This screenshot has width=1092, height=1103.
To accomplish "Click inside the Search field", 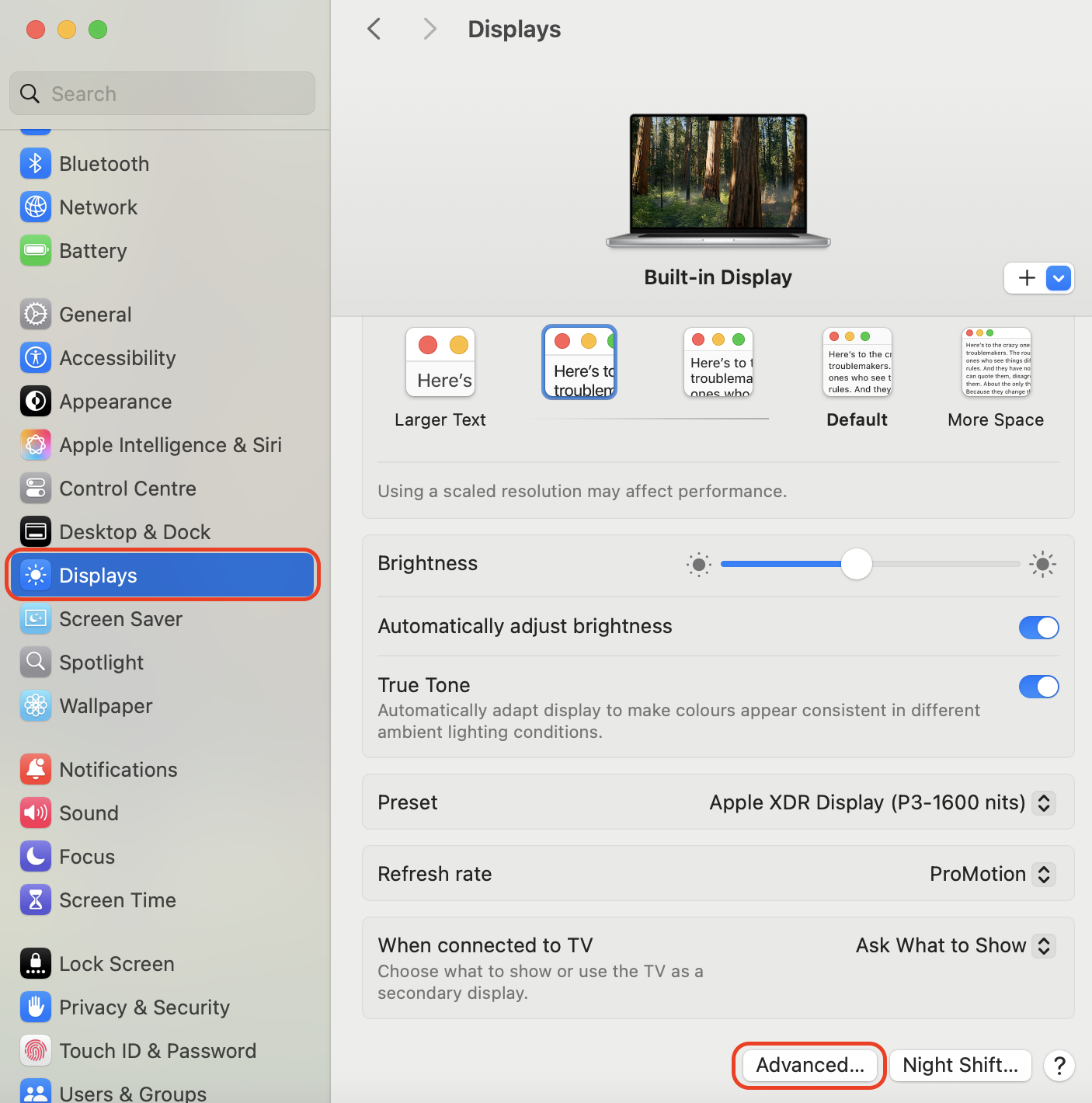I will pos(162,93).
